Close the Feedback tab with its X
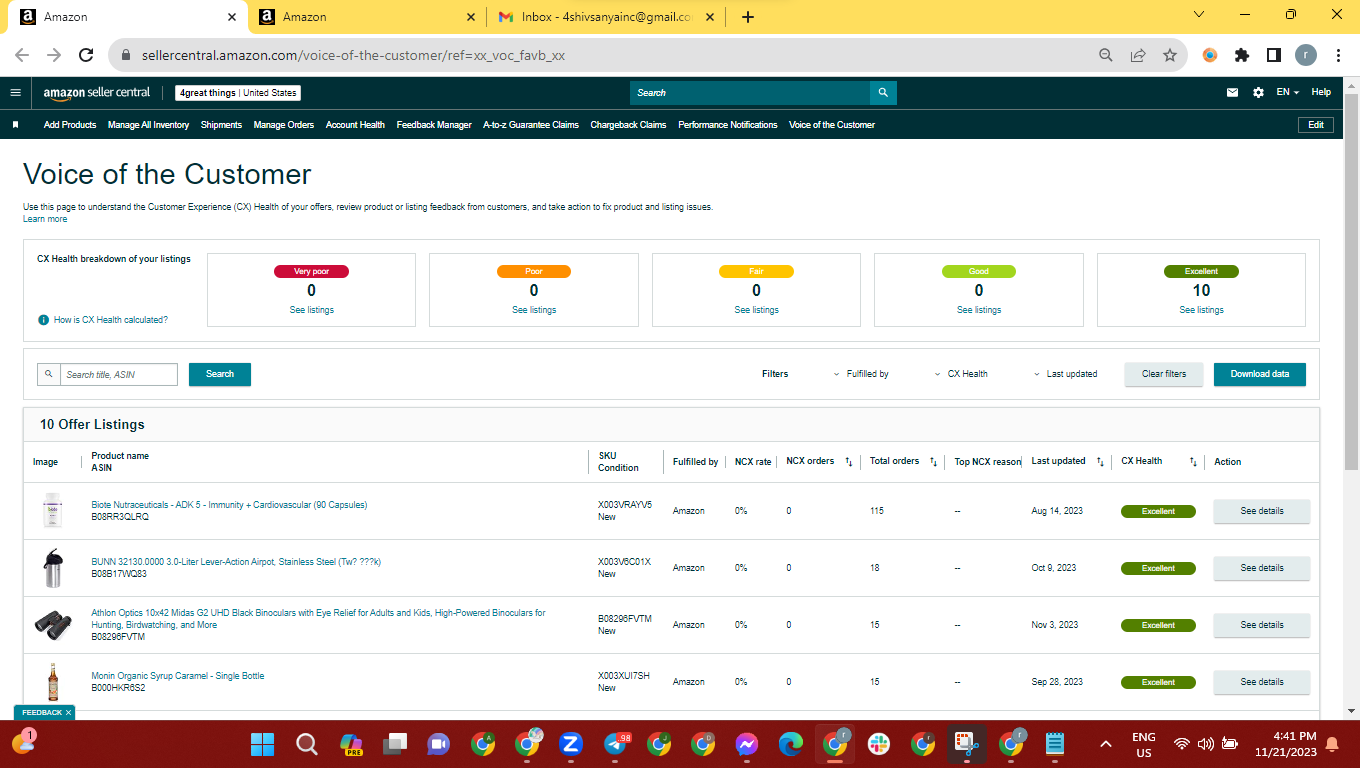Image resolution: width=1360 pixels, height=768 pixels. (x=68, y=712)
